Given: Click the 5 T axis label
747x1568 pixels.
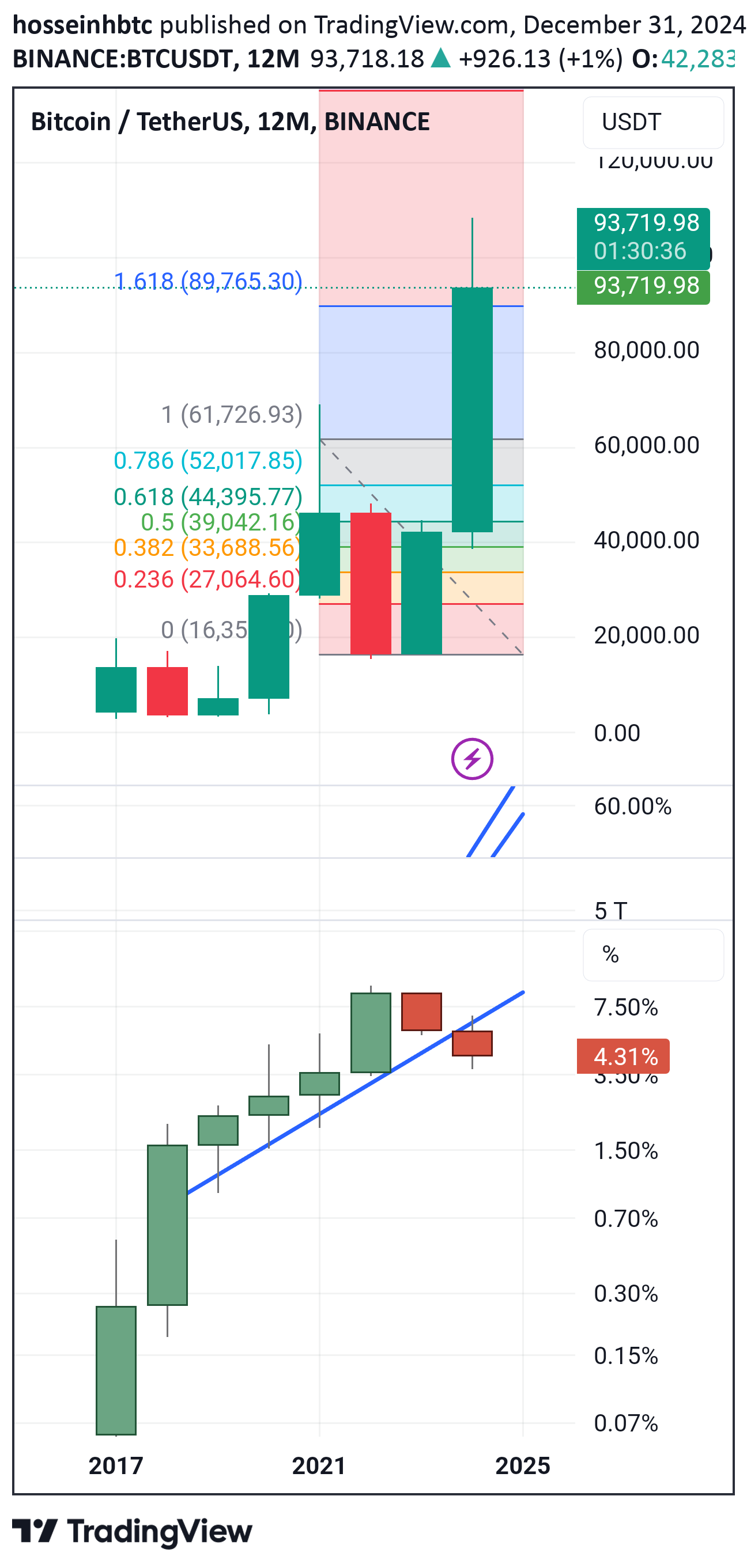Looking at the screenshot, I should click(x=610, y=911).
